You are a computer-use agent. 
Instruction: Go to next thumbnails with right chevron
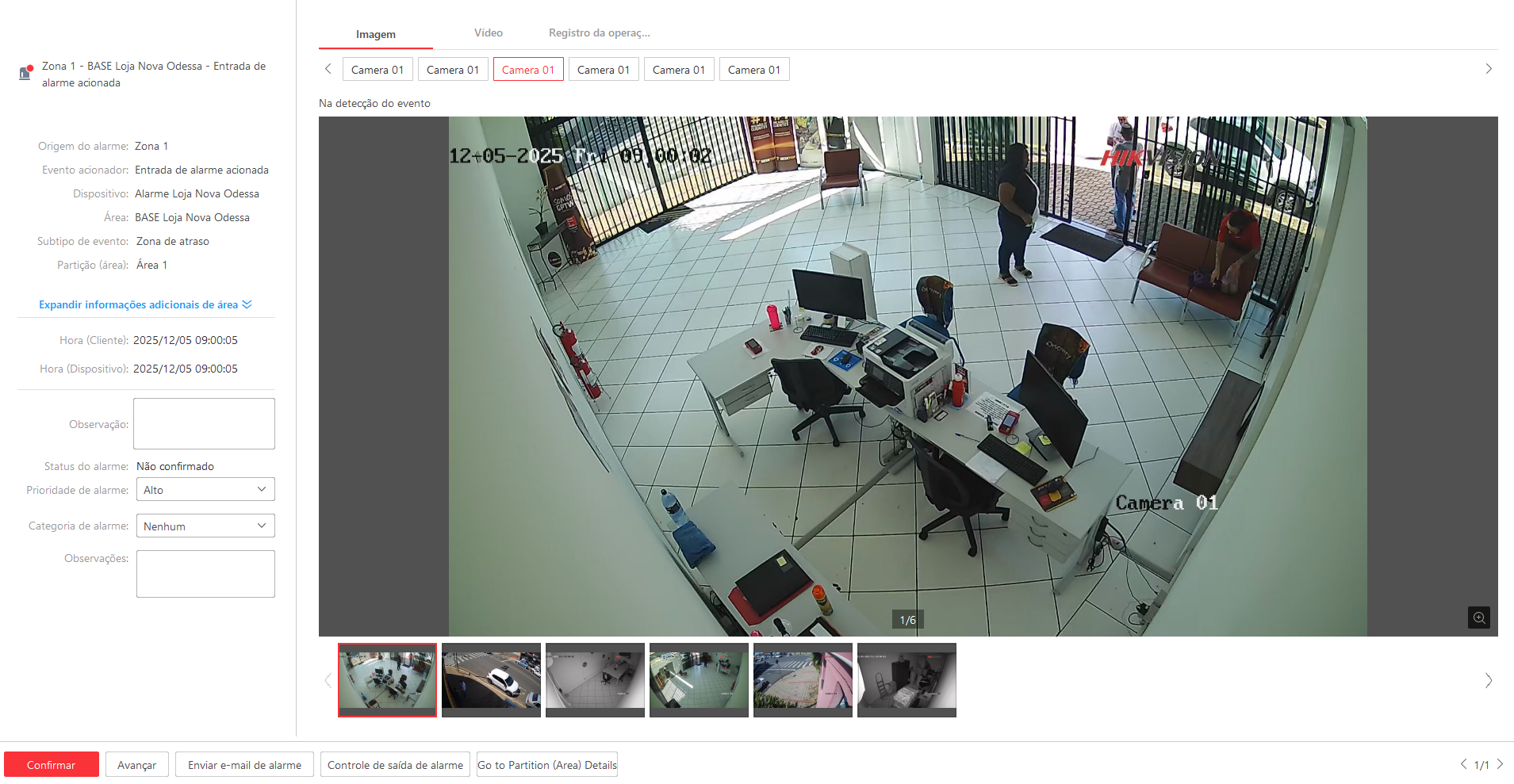(1488, 680)
